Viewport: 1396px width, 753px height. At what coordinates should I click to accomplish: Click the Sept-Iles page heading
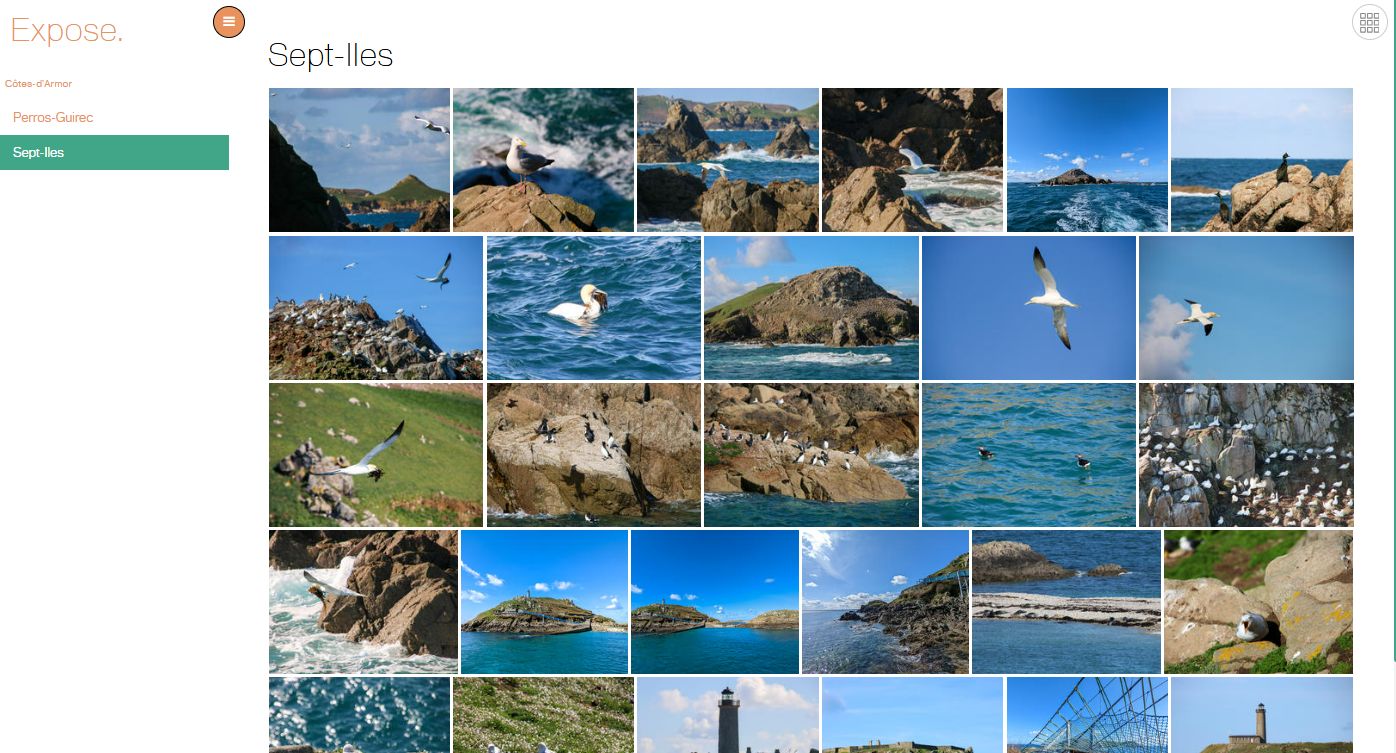point(331,55)
